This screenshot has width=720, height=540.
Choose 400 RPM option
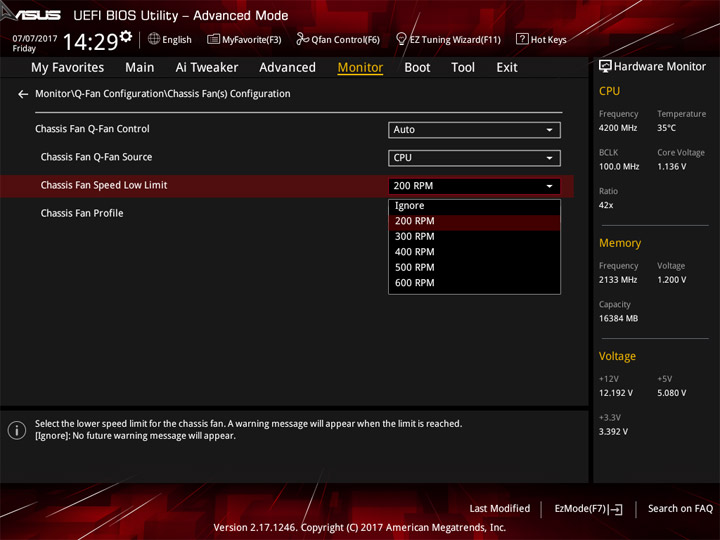tap(474, 252)
